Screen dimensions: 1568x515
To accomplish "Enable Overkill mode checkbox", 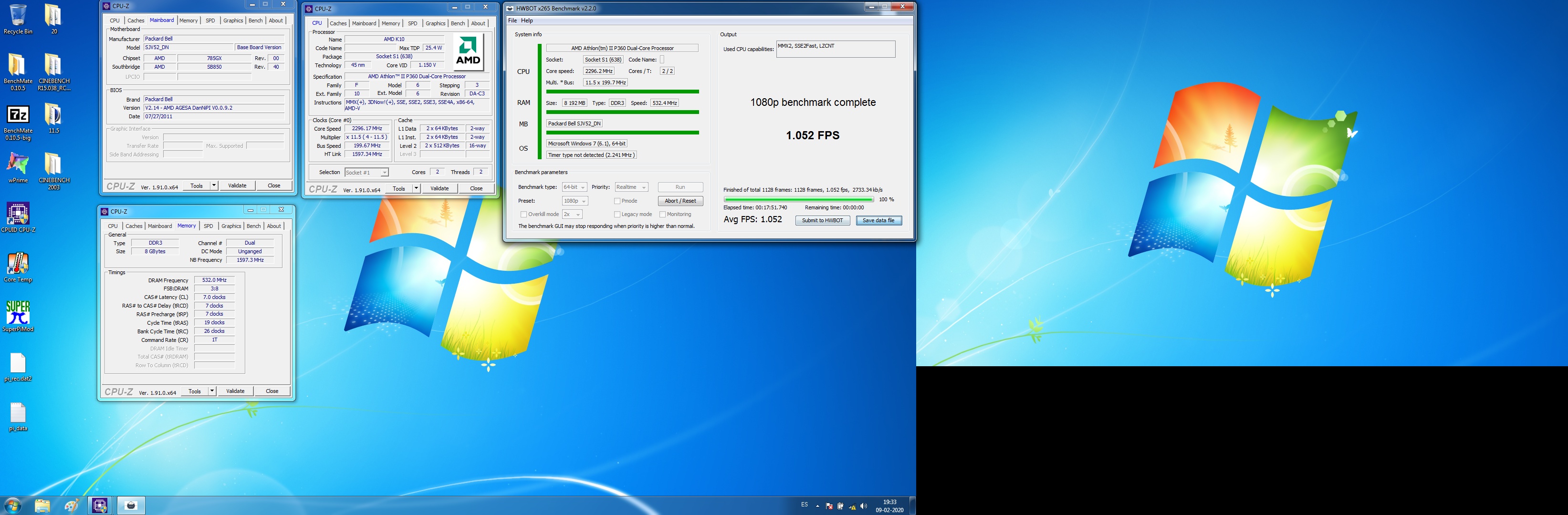I will coord(523,214).
